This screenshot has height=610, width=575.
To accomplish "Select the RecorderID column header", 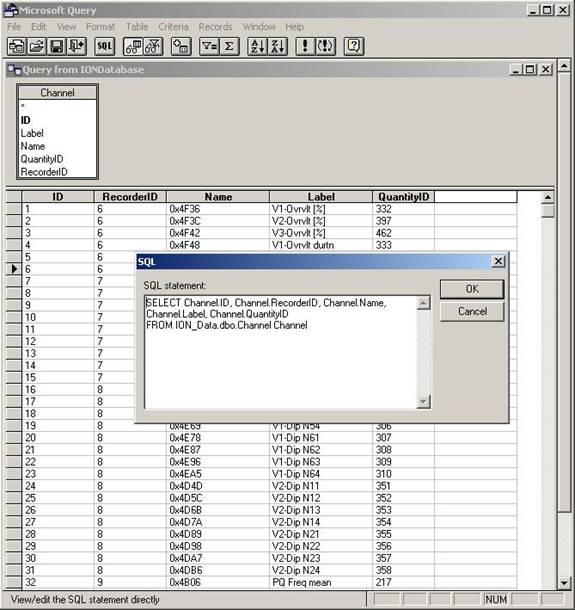I will pyautogui.click(x=130, y=197).
